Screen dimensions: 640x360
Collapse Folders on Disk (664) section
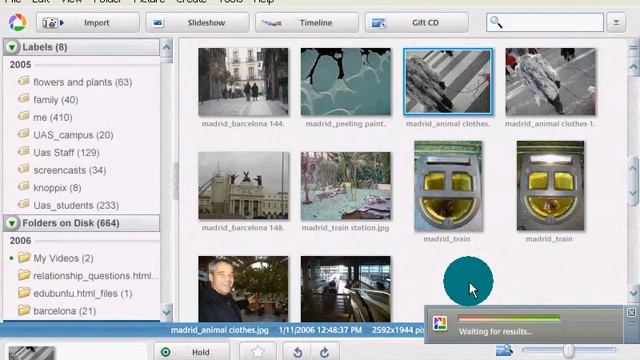tap(12, 223)
